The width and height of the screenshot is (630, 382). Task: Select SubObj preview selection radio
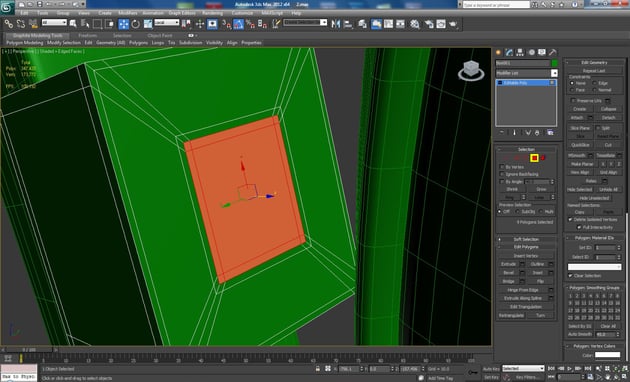518,211
